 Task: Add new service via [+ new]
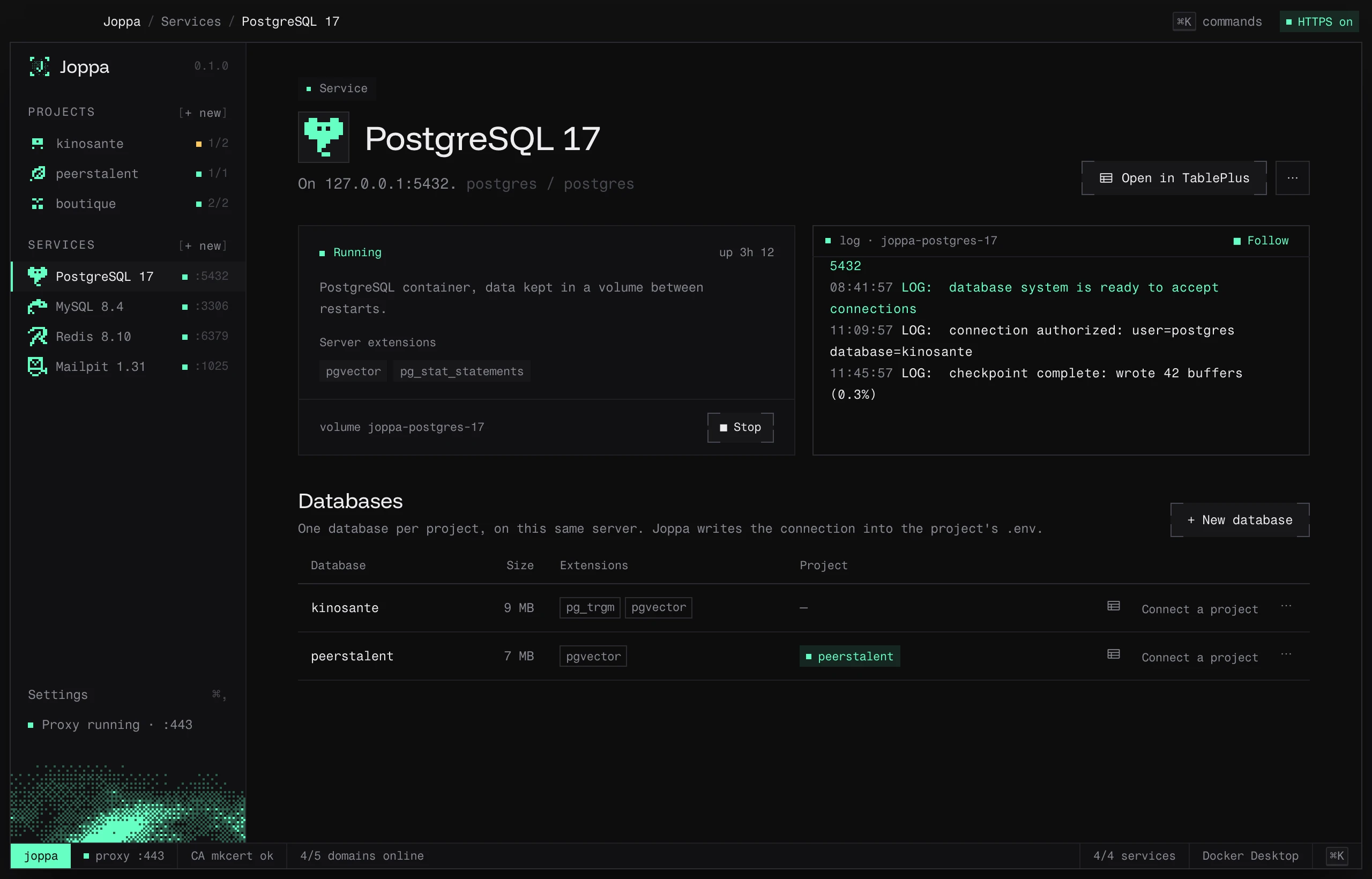[x=203, y=246]
